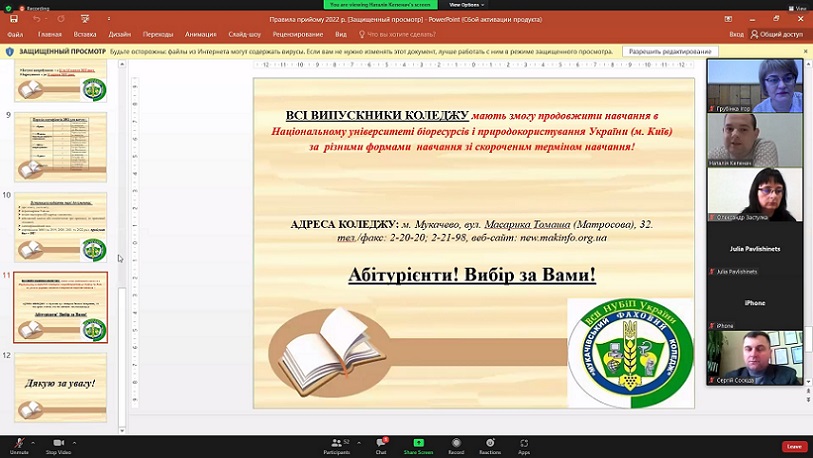Open the Файл menu
Screen dimensions: 813x458
click(x=15, y=34)
